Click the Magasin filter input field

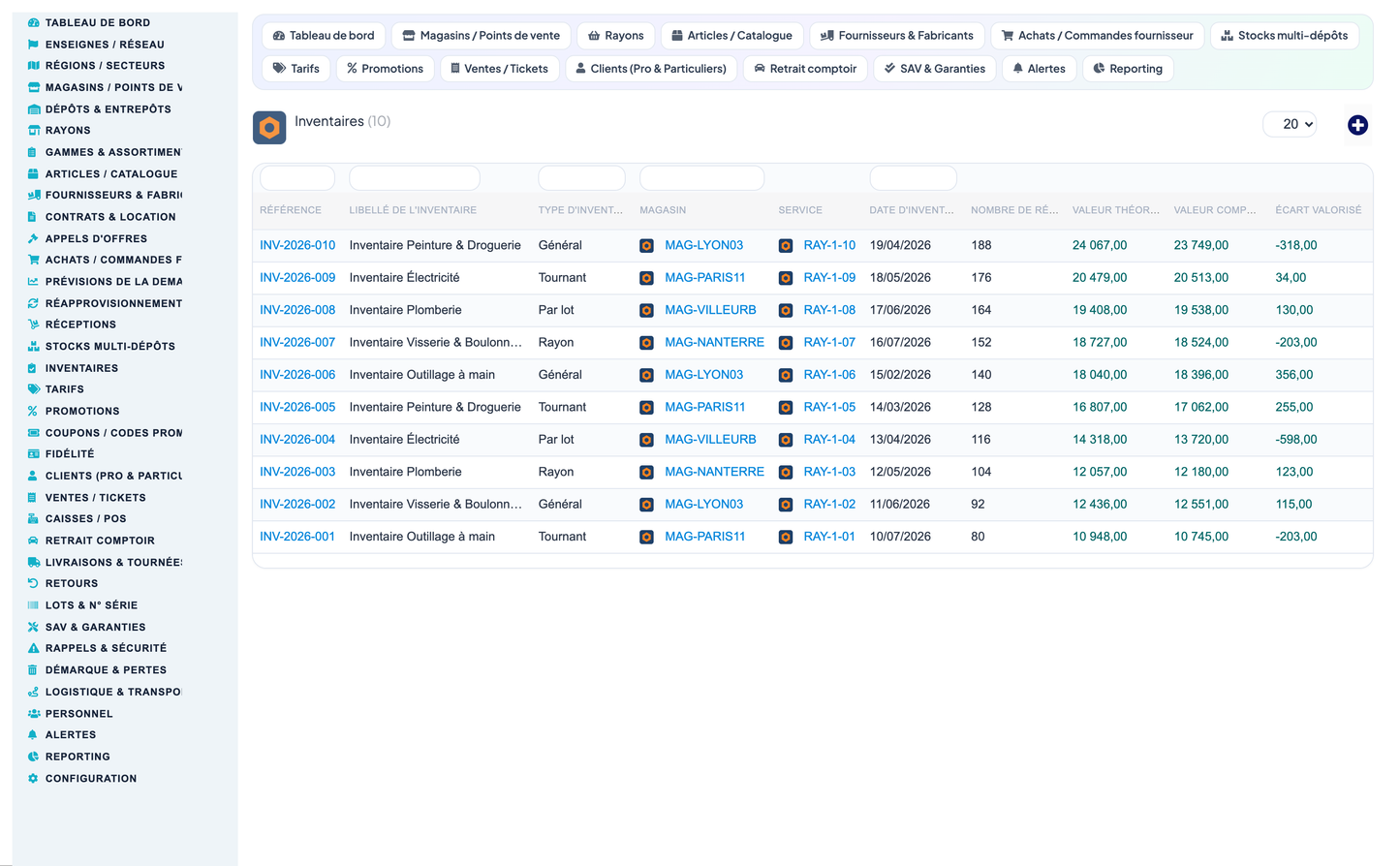click(x=702, y=178)
